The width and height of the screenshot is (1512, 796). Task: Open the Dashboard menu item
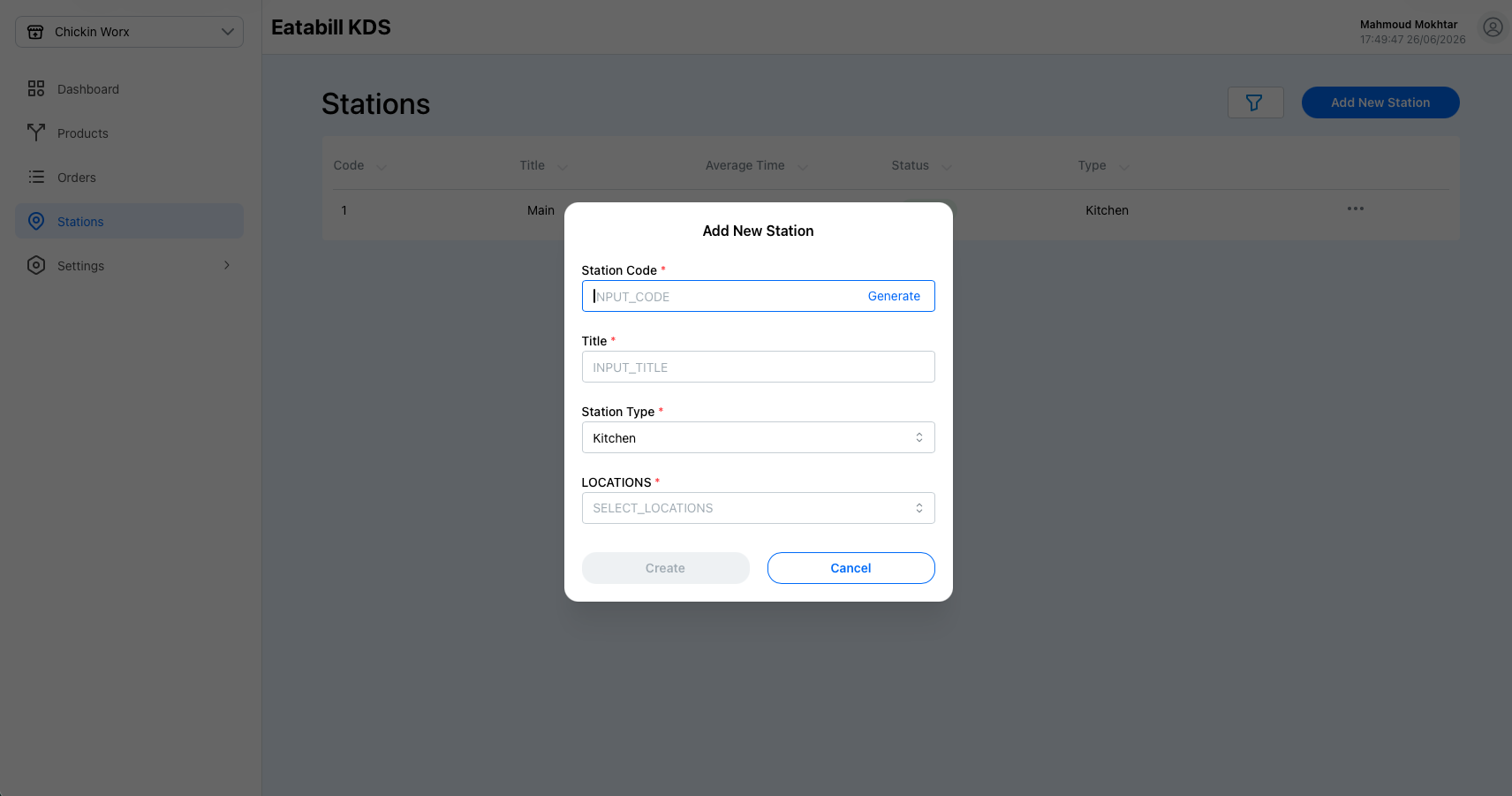tap(129, 88)
